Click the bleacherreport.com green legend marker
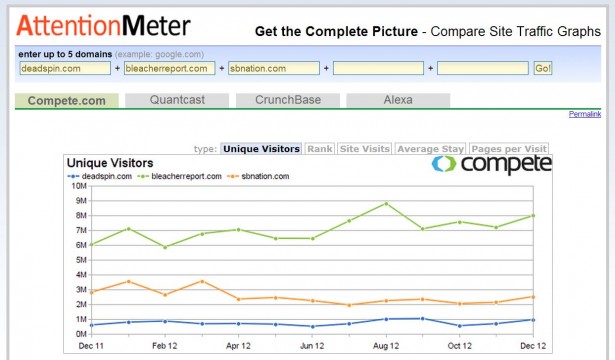 tap(143, 176)
